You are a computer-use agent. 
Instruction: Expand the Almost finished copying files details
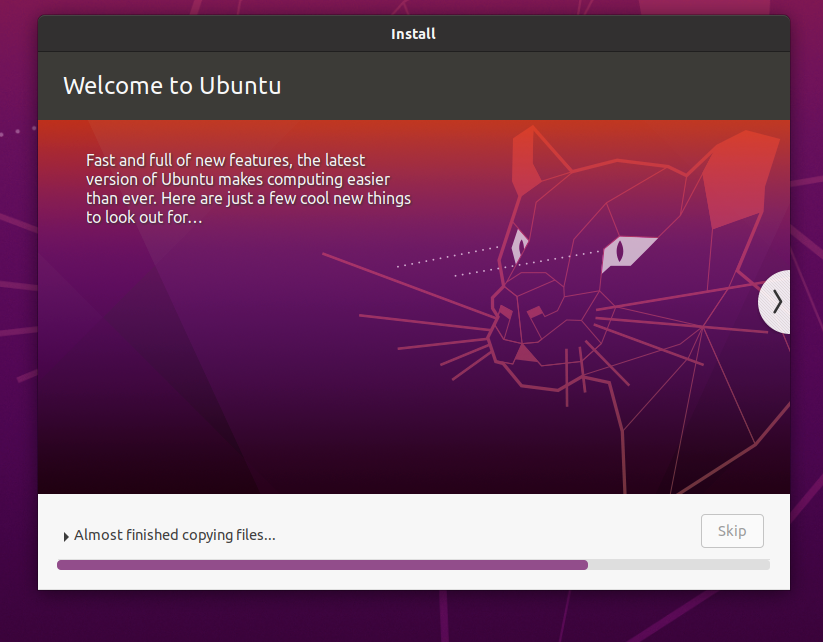point(66,535)
